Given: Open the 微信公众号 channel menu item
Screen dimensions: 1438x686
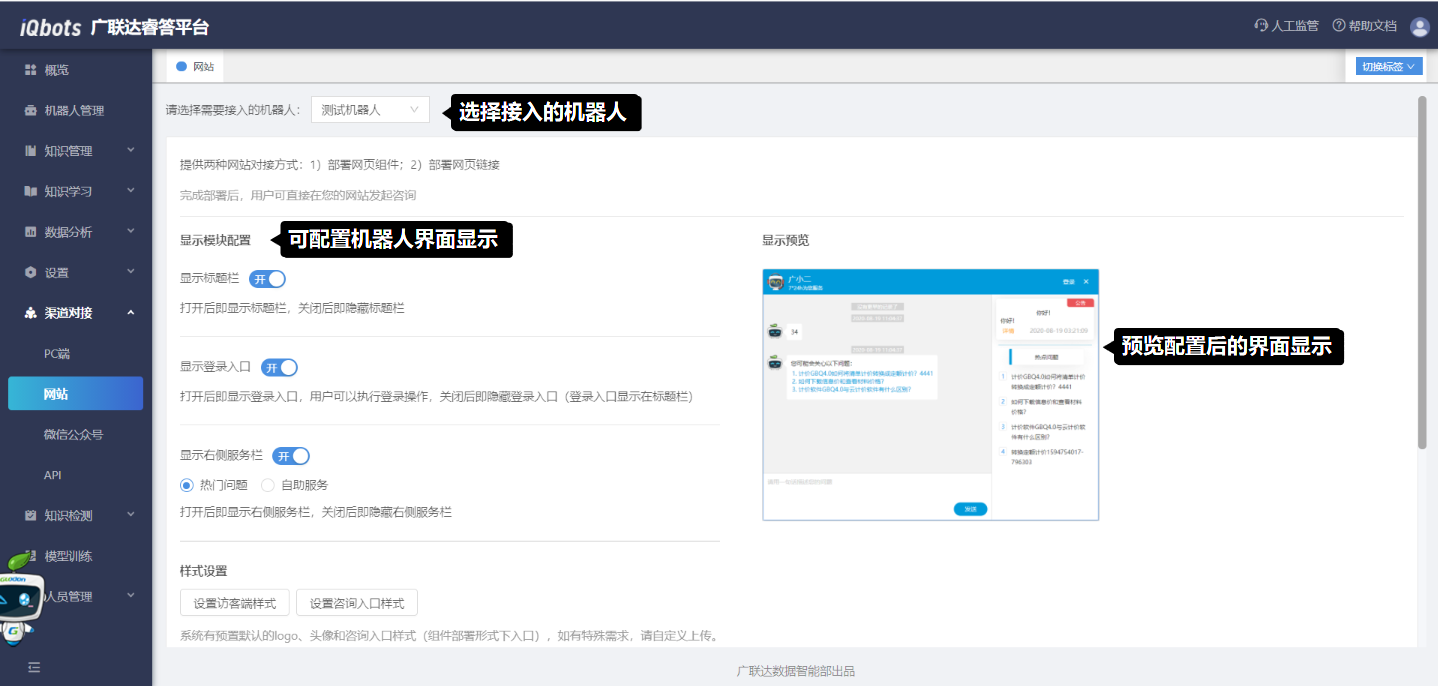Looking at the screenshot, I should click(74, 434).
